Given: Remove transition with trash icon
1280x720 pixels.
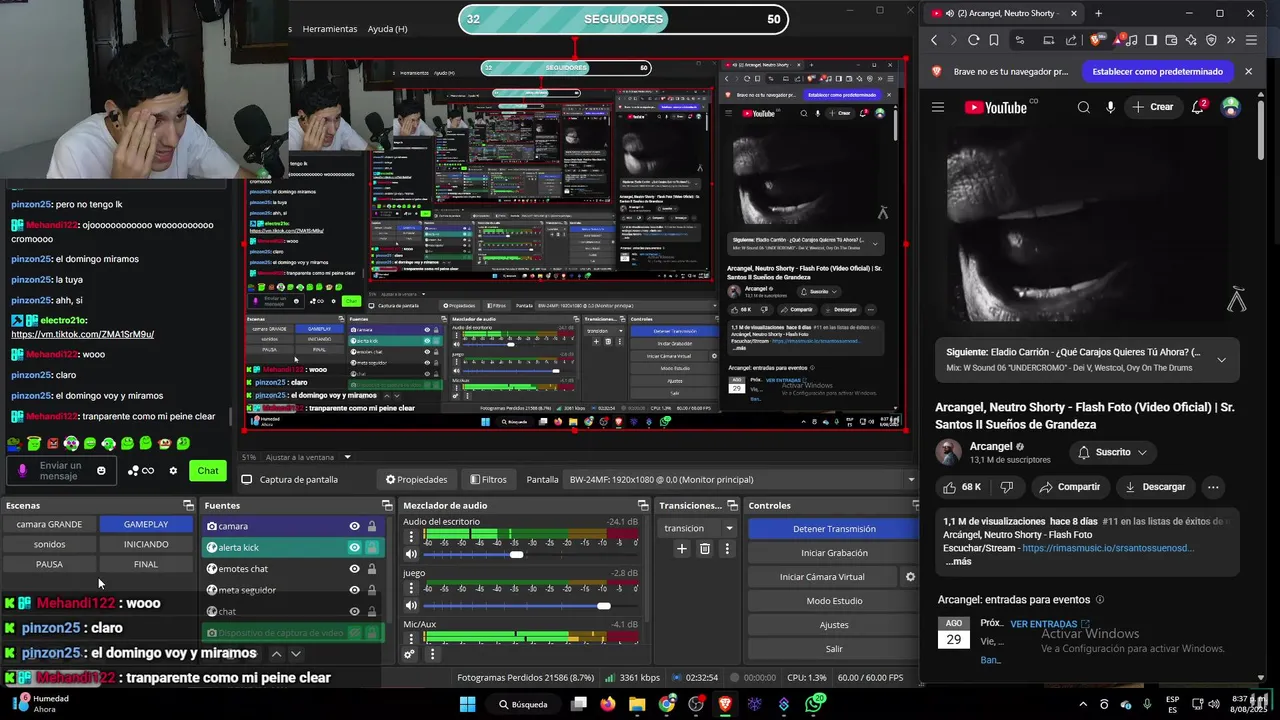Looking at the screenshot, I should (705, 548).
